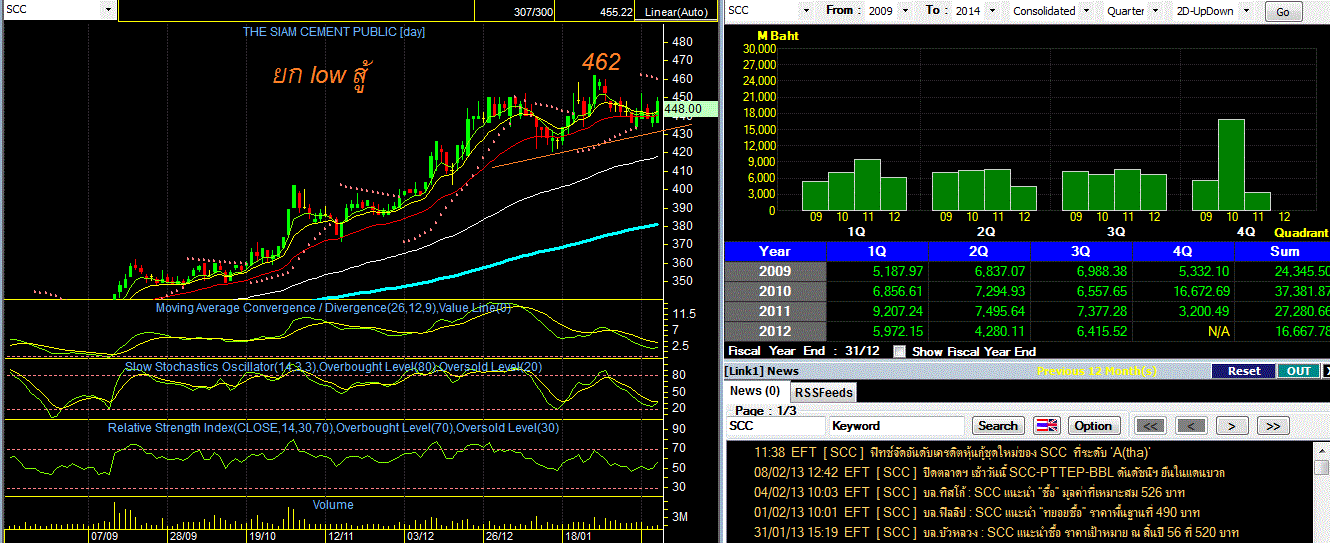
Task: Open the Linear(Auto) scale selector
Action: [674, 12]
